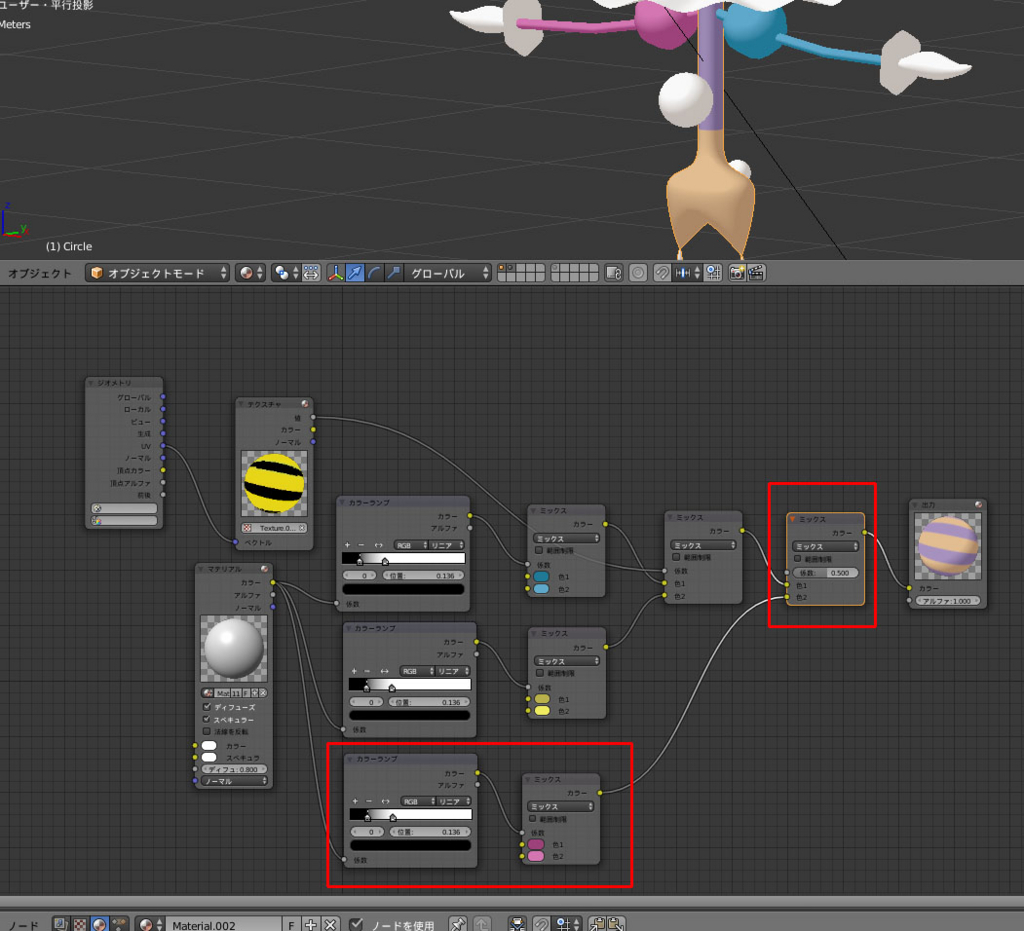Adjust 係数 0.500 slider in selected mix node
Viewport: 1024px width, 931px height.
point(825,573)
